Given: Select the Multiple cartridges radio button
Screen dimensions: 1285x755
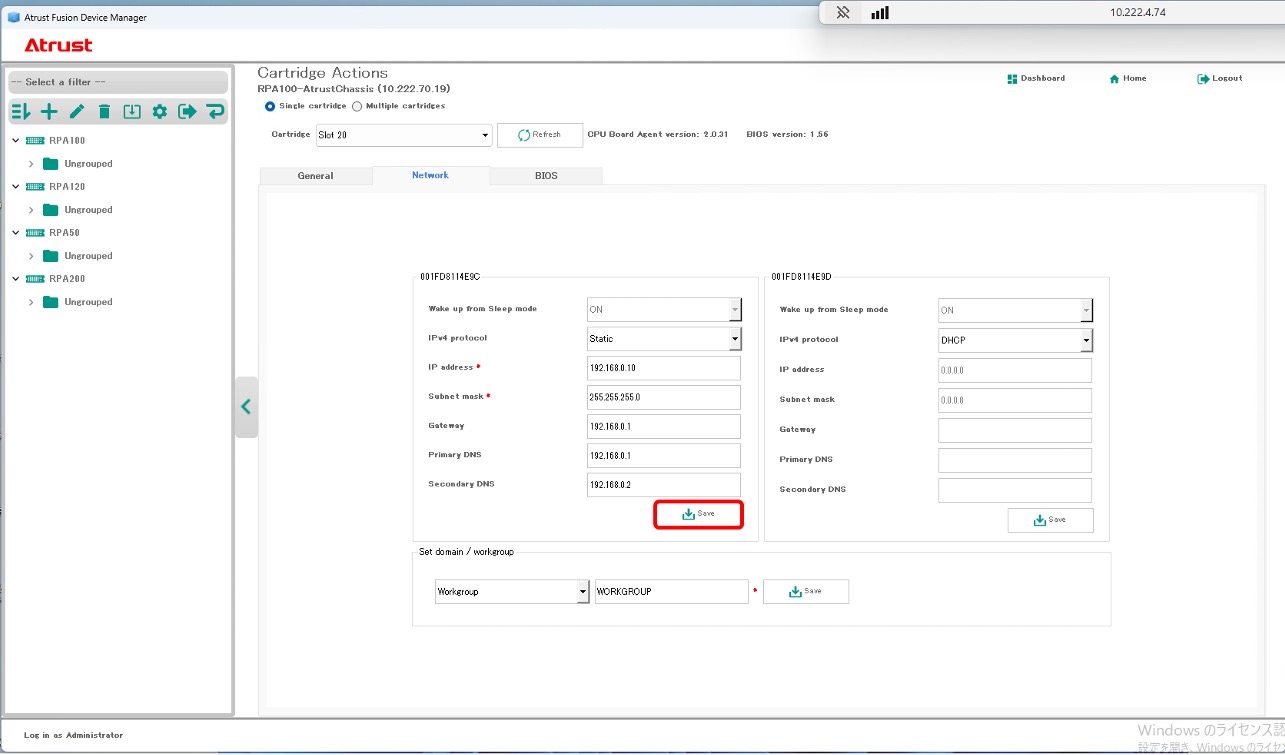Looking at the screenshot, I should tap(357, 106).
